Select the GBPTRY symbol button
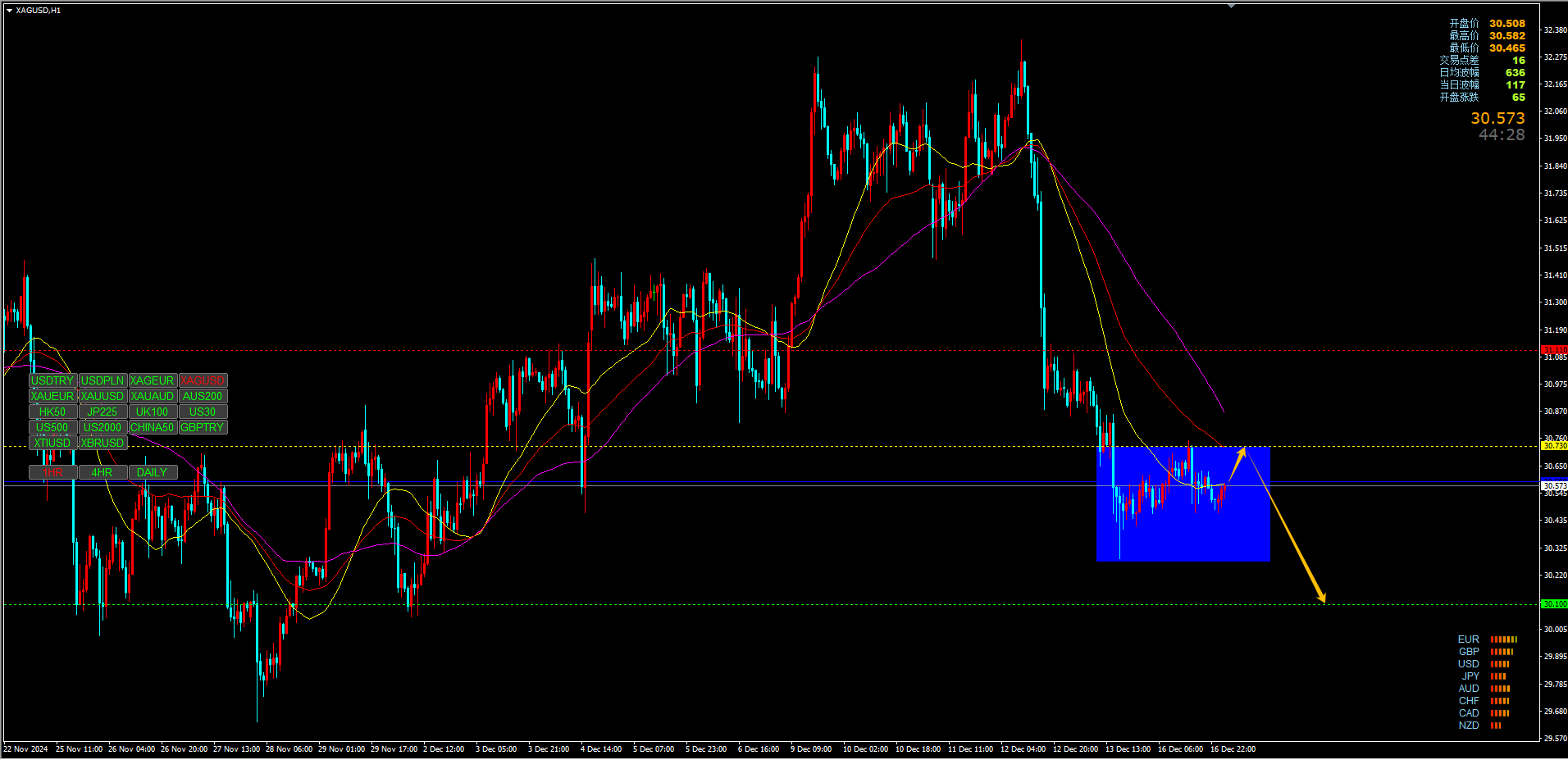Viewport: 1568px width, 760px height. coord(203,427)
